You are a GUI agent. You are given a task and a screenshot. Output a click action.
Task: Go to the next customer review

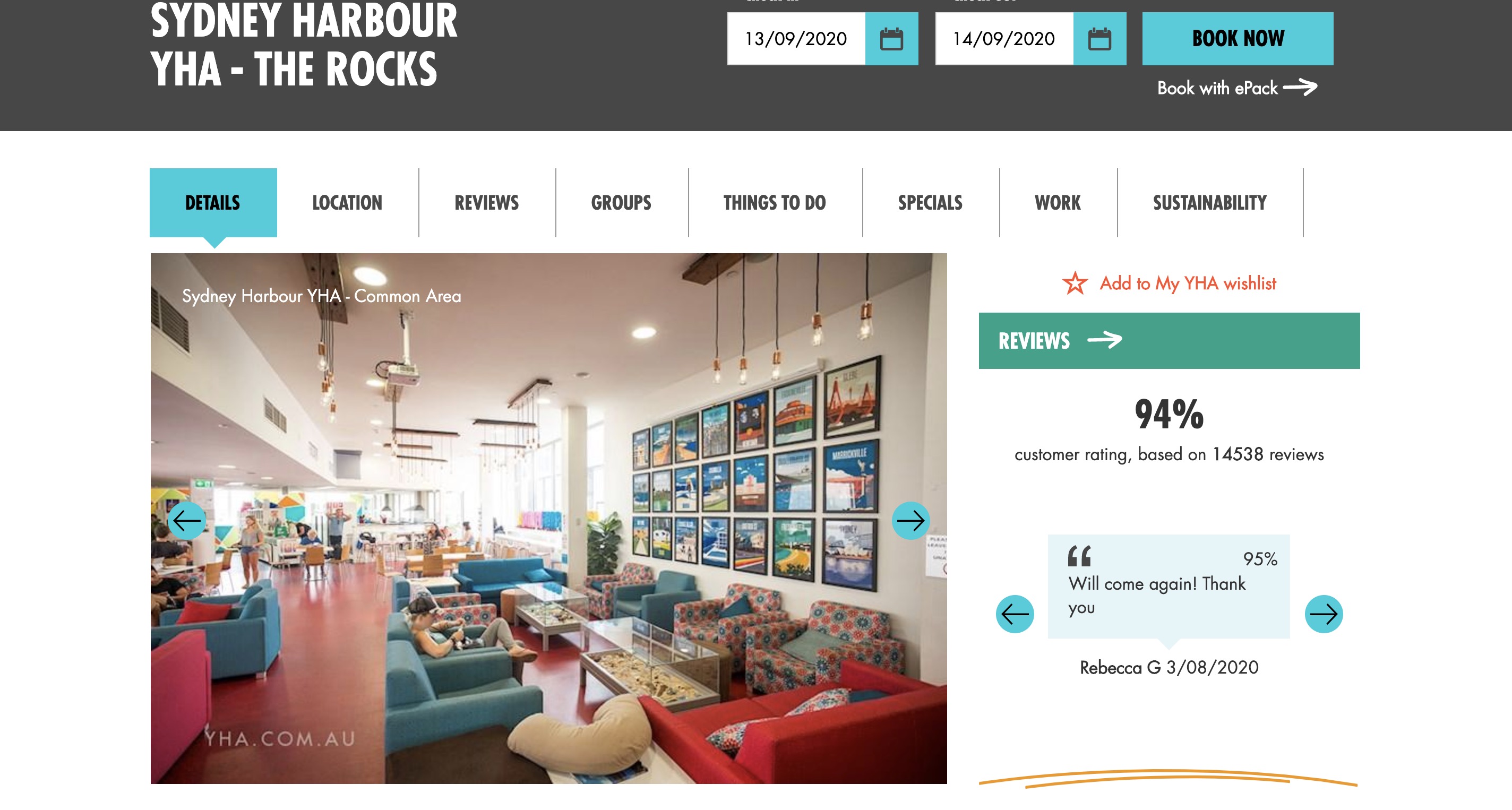(1324, 614)
